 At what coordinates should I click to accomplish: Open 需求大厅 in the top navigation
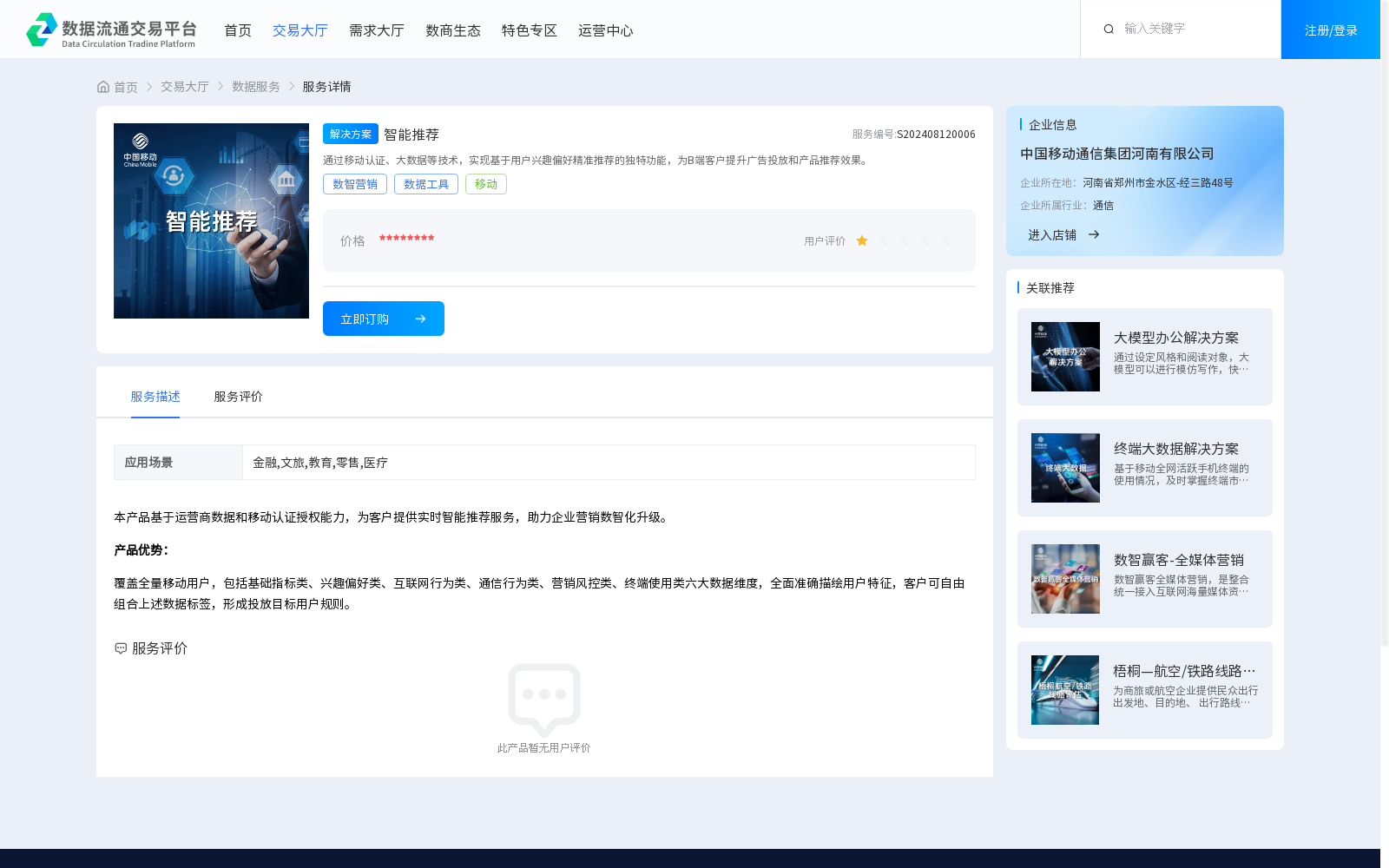pyautogui.click(x=377, y=30)
